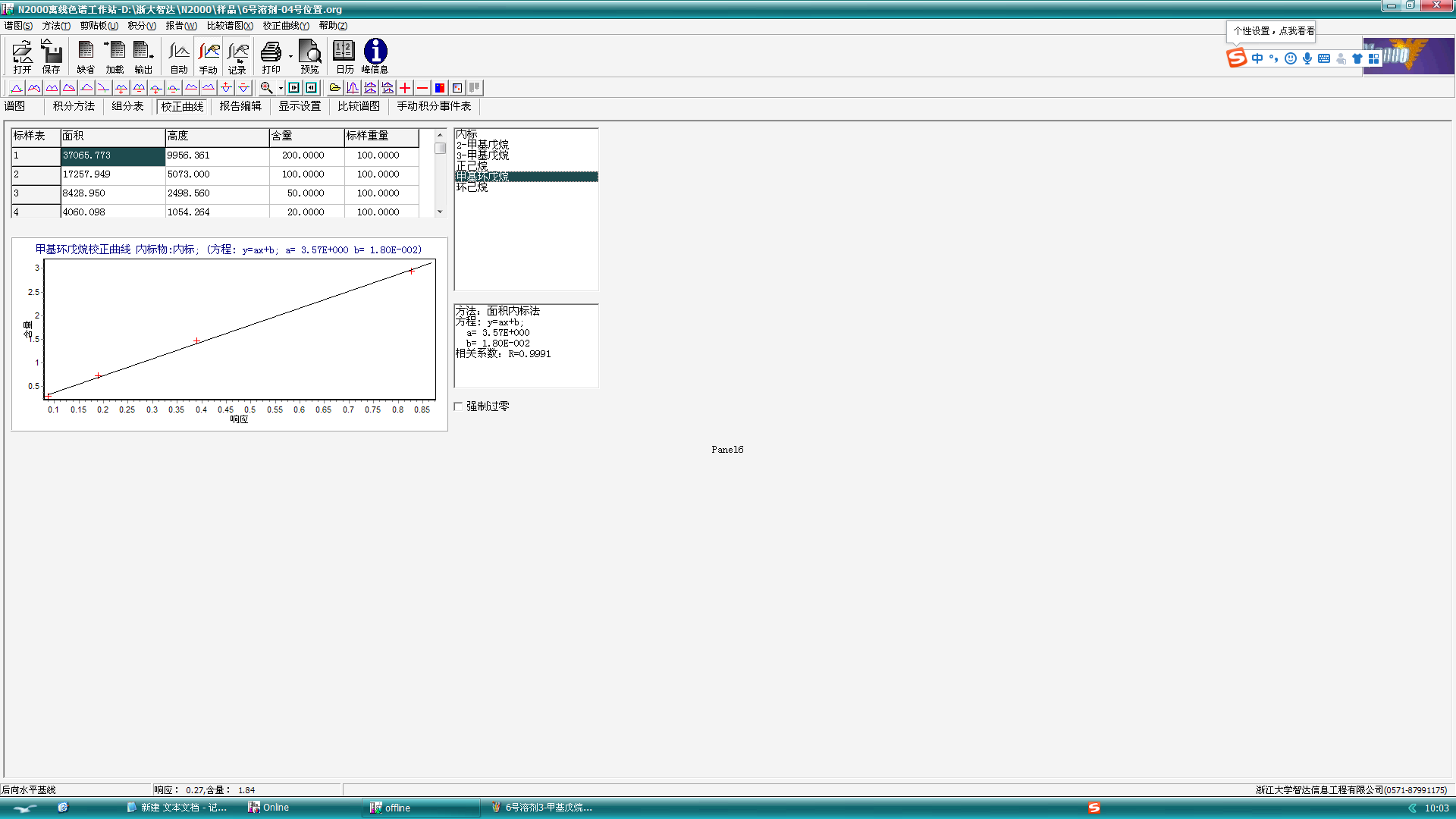Select the 手动 manual integration icon
The width and height of the screenshot is (1456, 819).
(209, 56)
